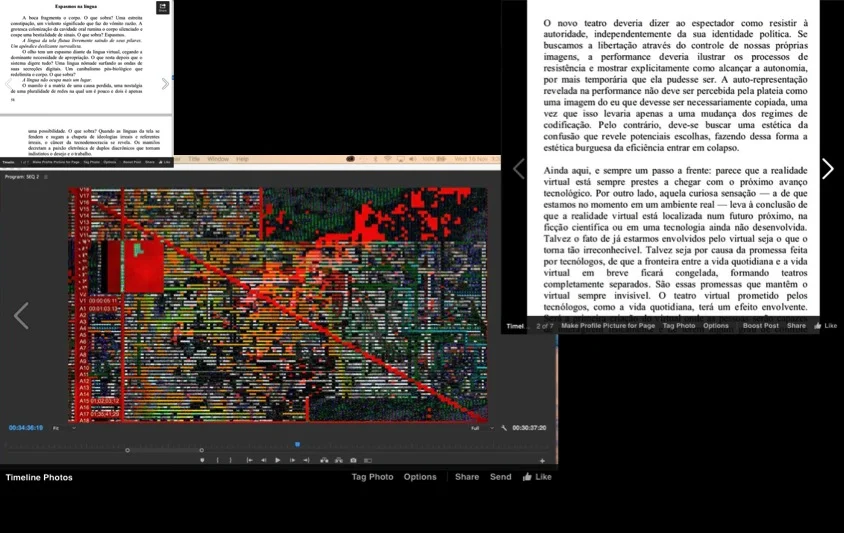Click the Extract button in transport controls
This screenshot has height=533, width=844.
click(x=339, y=460)
